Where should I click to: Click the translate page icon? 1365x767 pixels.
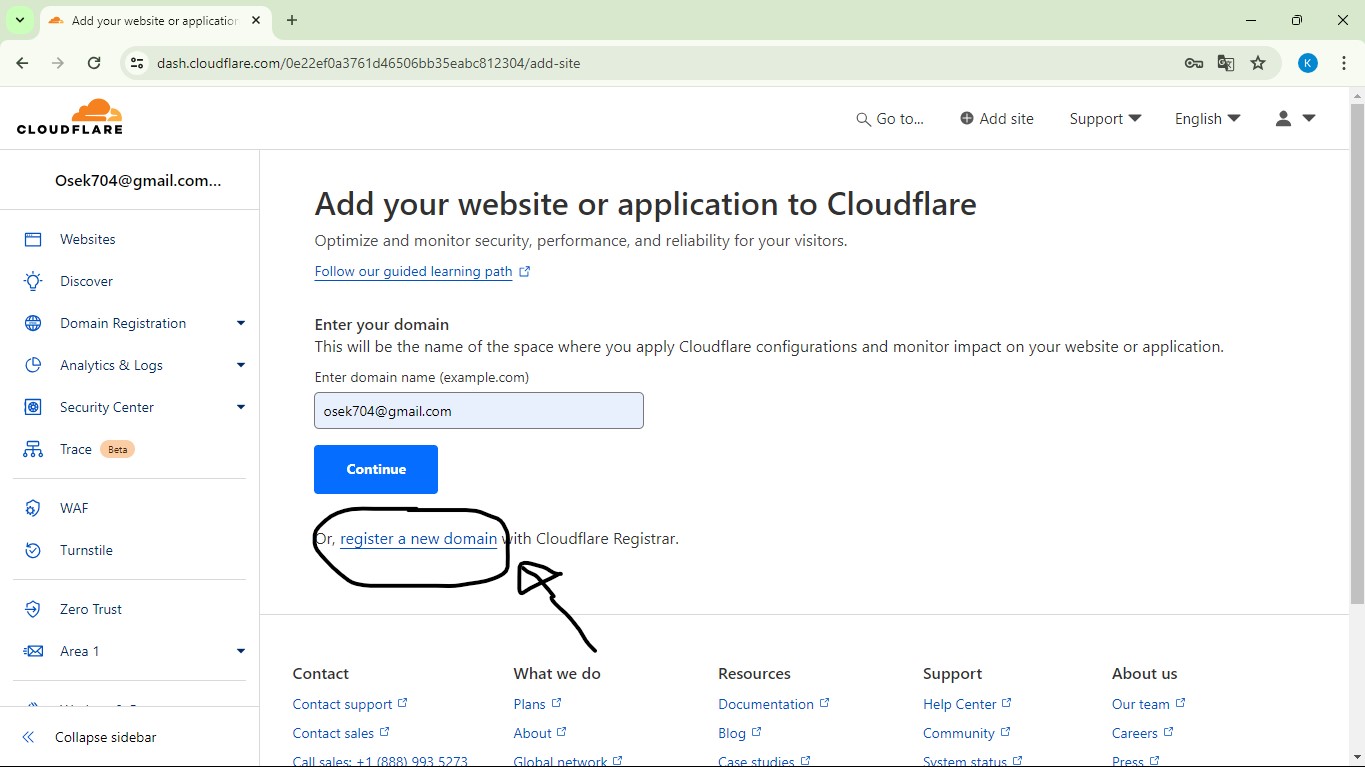pos(1226,63)
